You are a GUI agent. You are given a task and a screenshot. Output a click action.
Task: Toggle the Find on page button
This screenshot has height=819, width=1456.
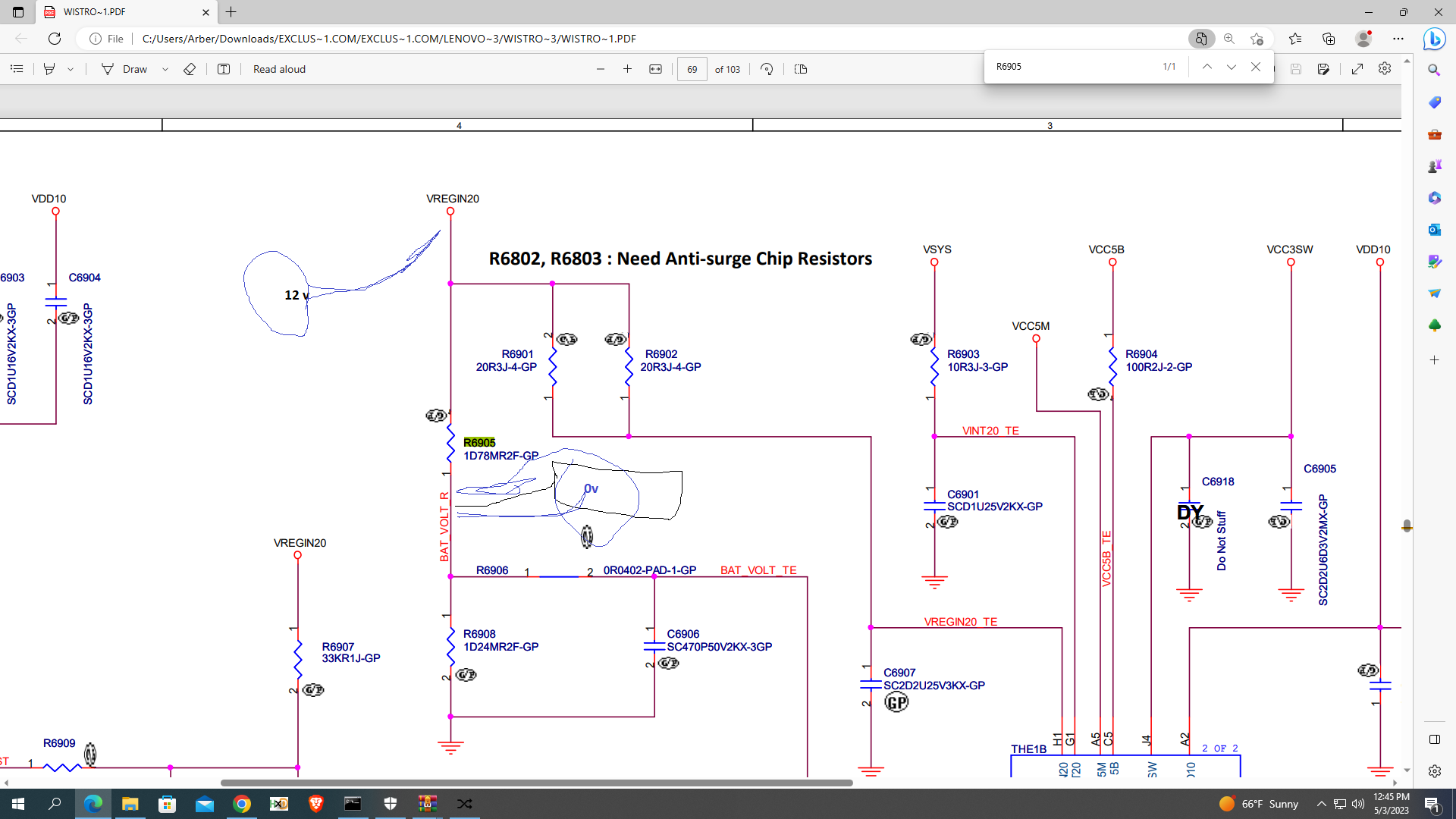pos(1200,39)
